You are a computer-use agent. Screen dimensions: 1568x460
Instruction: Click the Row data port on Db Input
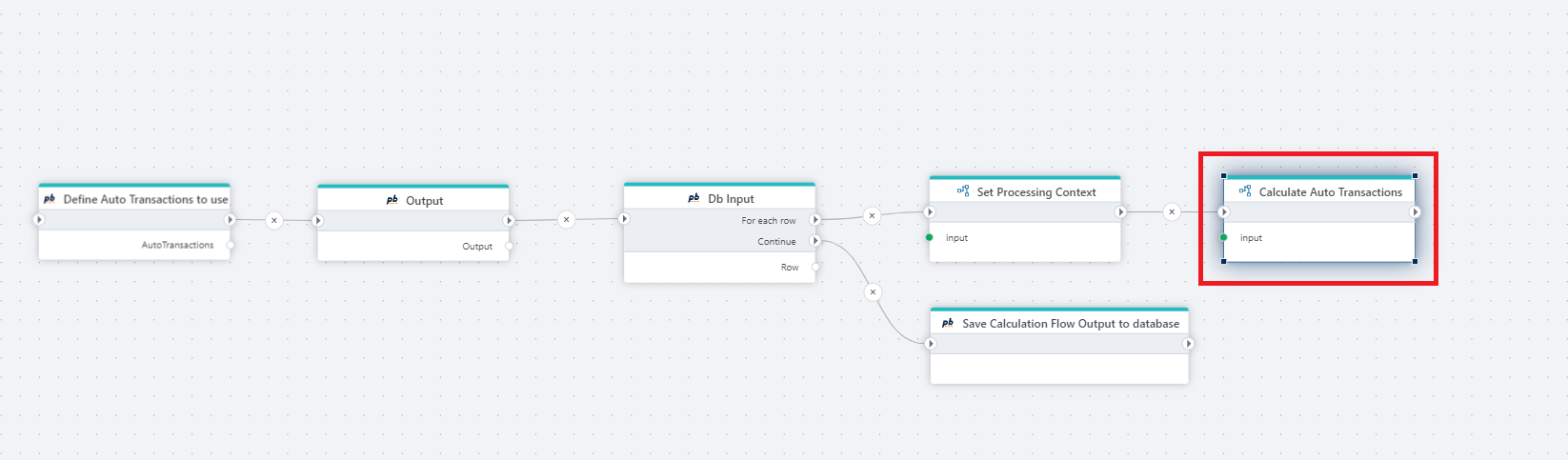point(815,267)
